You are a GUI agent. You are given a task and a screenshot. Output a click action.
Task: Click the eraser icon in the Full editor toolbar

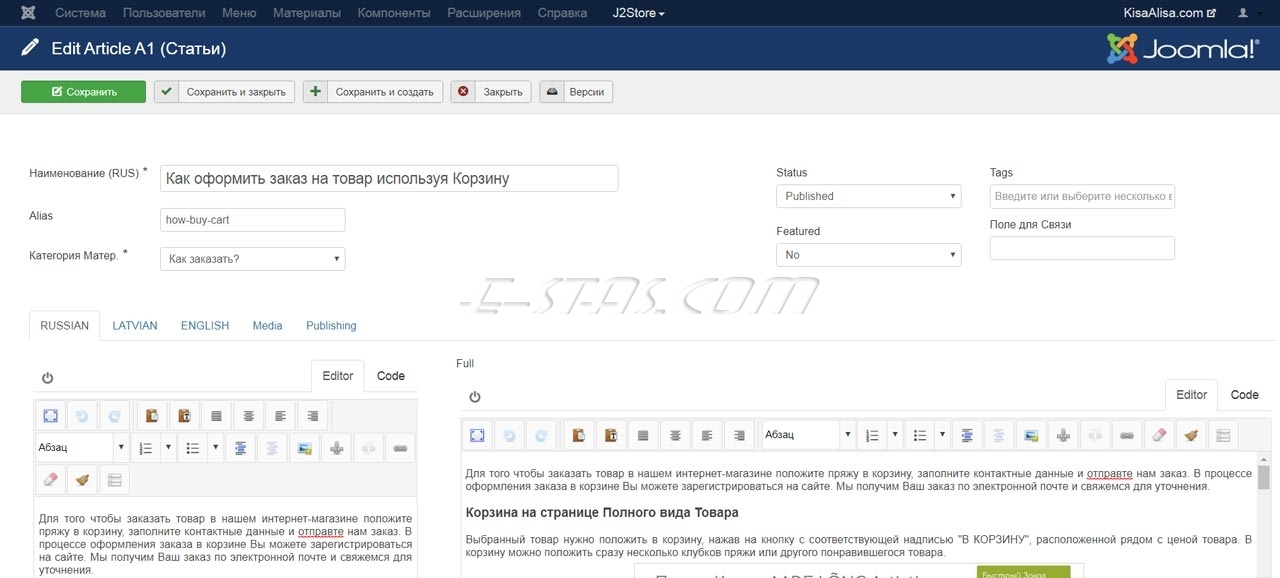1158,435
